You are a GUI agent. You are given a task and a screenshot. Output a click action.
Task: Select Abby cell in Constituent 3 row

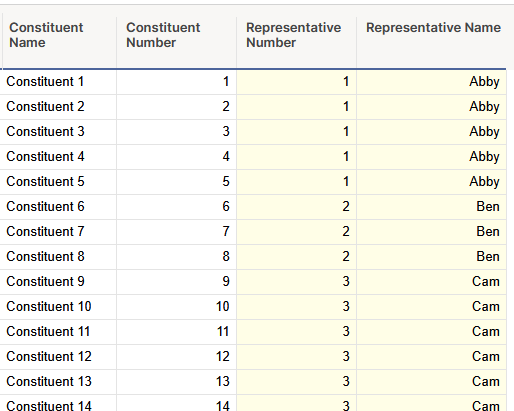(x=432, y=132)
